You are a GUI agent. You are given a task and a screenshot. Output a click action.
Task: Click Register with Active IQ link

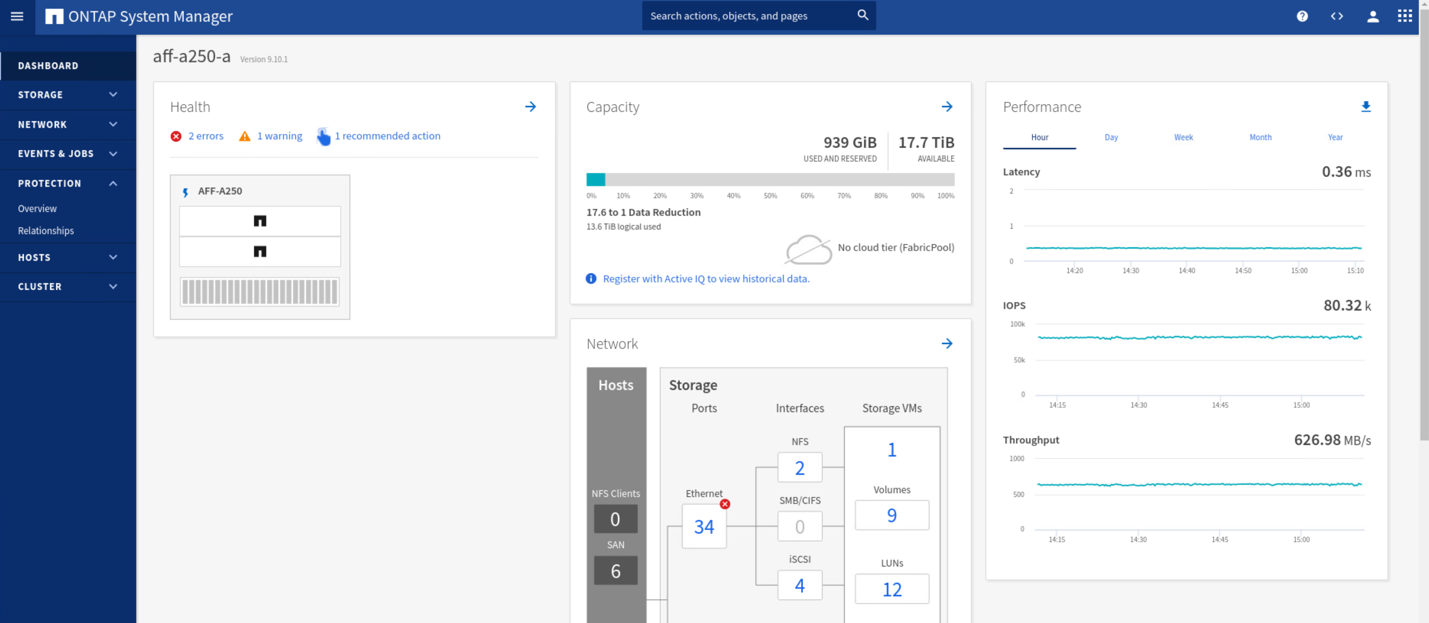click(x=705, y=279)
